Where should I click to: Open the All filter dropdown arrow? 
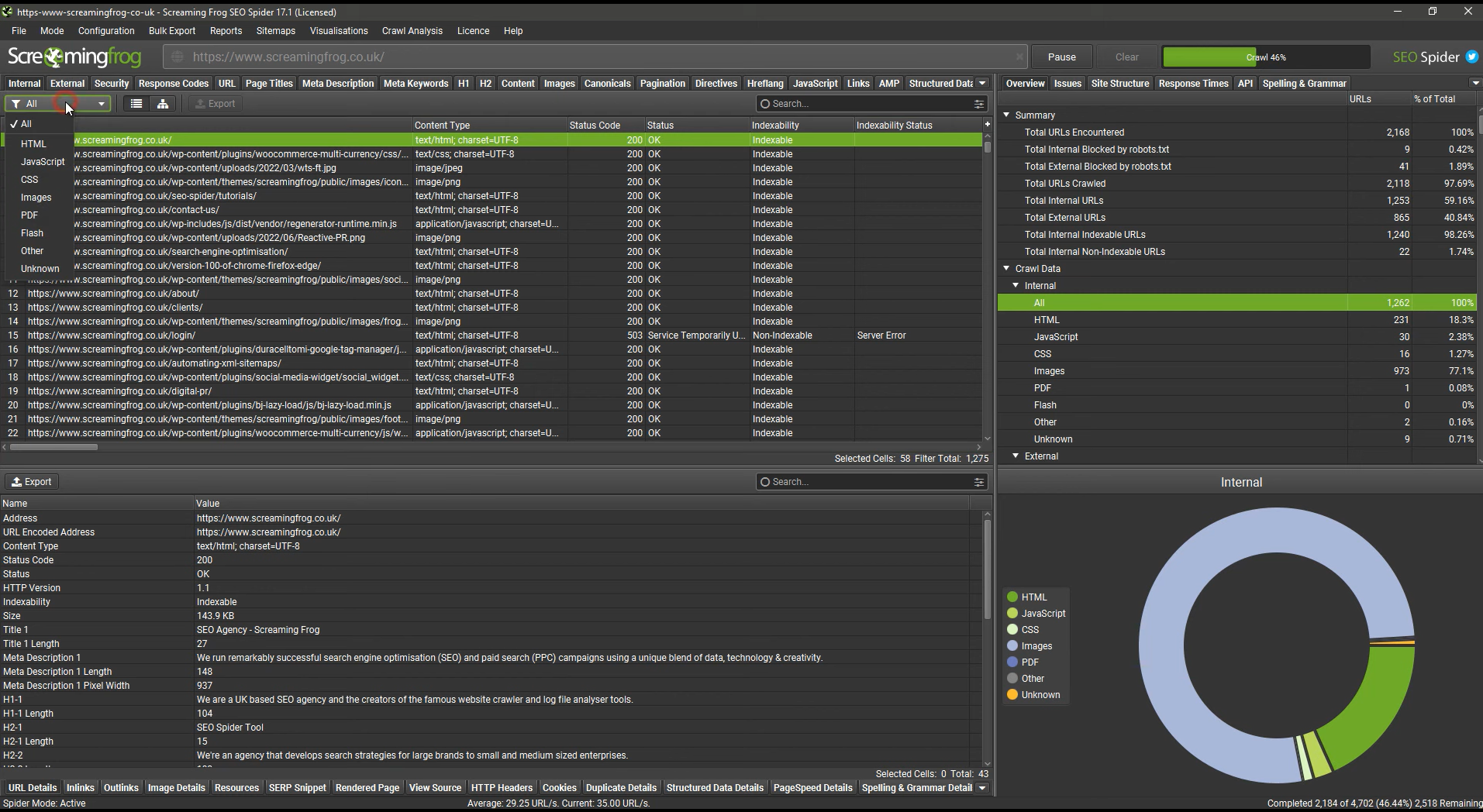(x=101, y=104)
